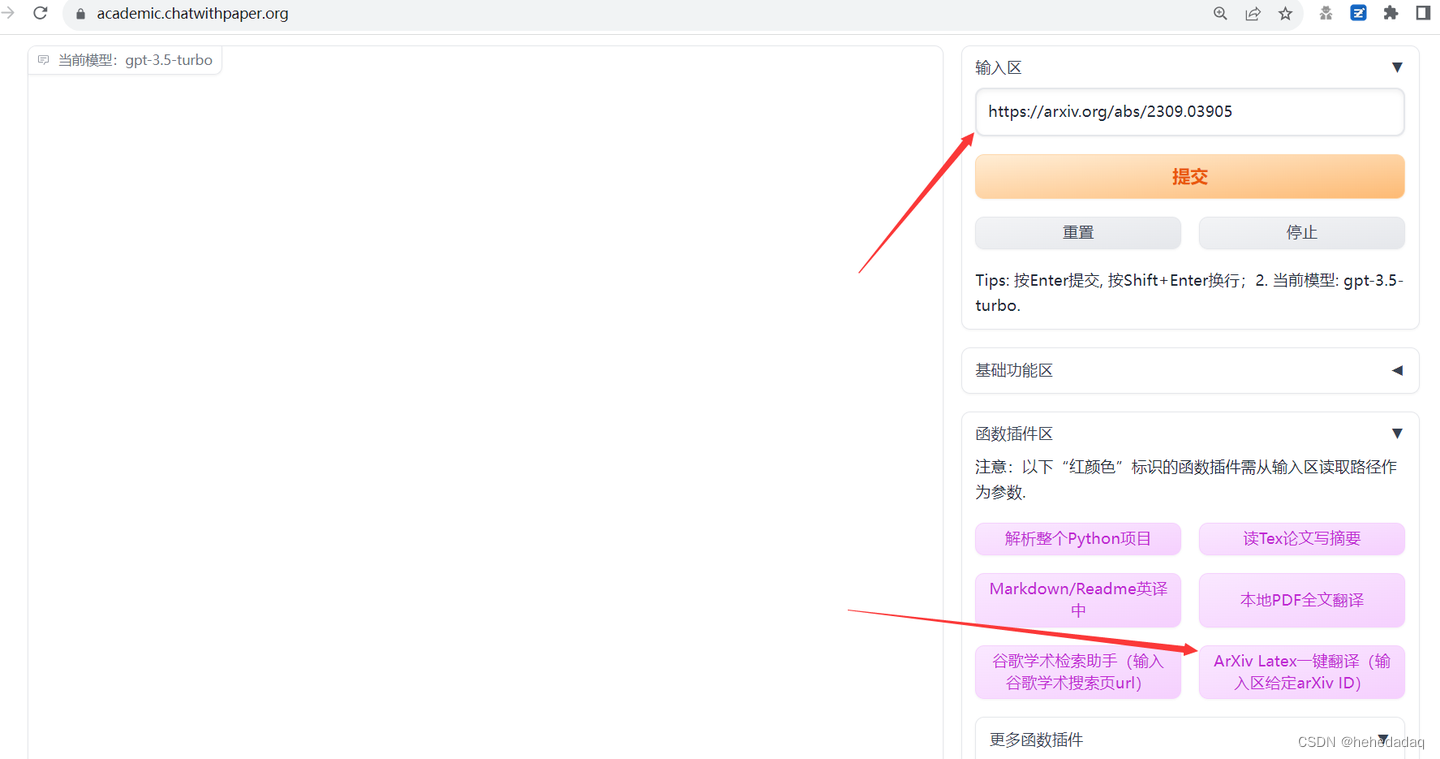1440x759 pixels.
Task: Click the lock icon in address bar
Action: pyautogui.click(x=82, y=14)
